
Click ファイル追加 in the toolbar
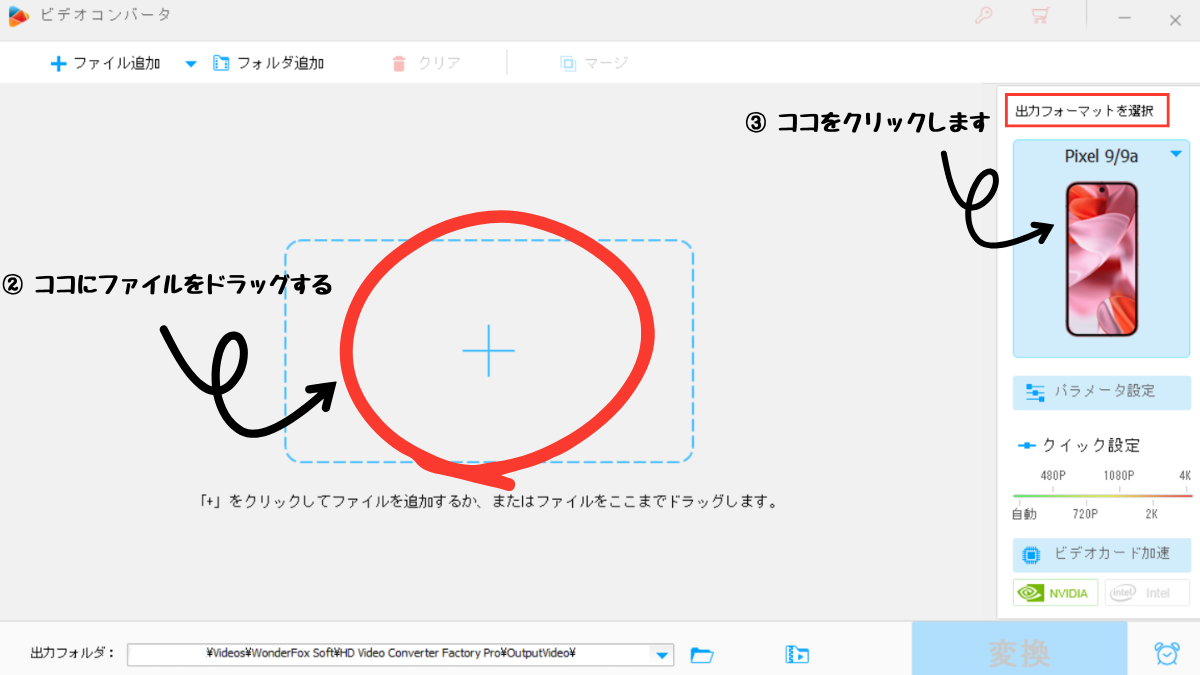[x=105, y=63]
